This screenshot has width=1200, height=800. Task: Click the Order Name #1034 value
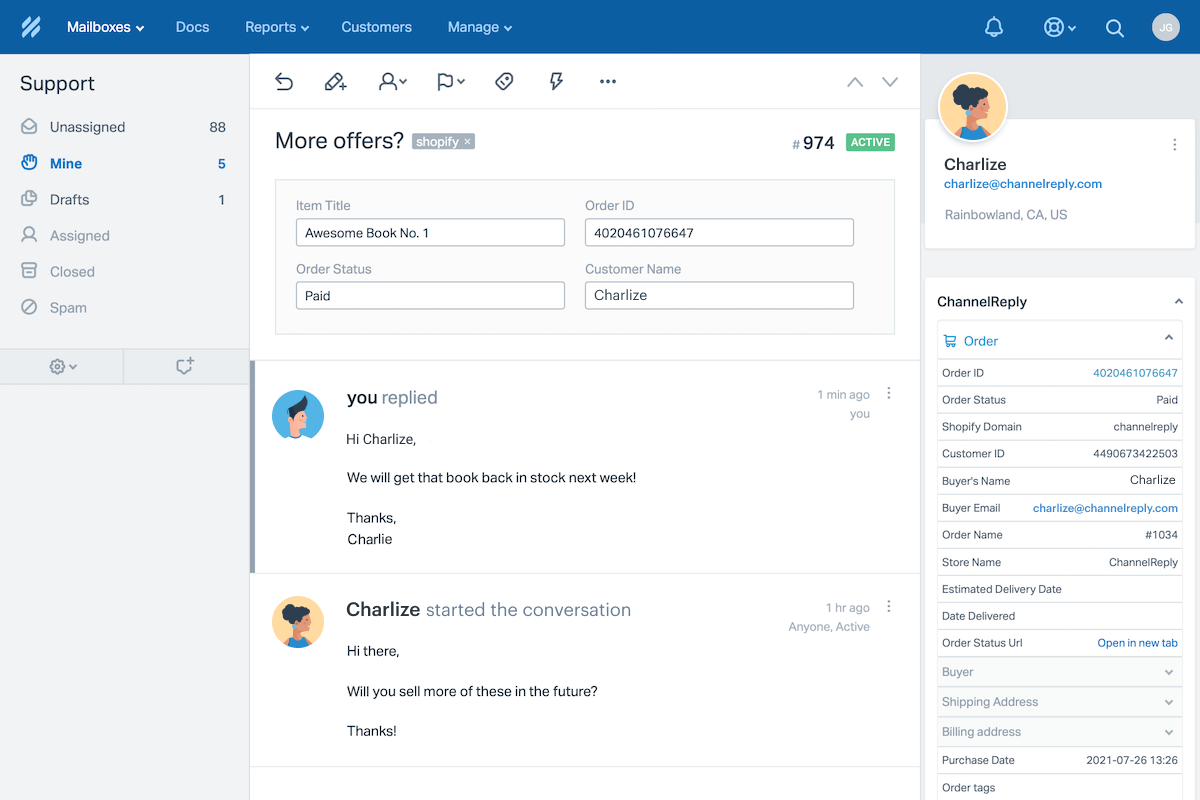(x=1161, y=535)
